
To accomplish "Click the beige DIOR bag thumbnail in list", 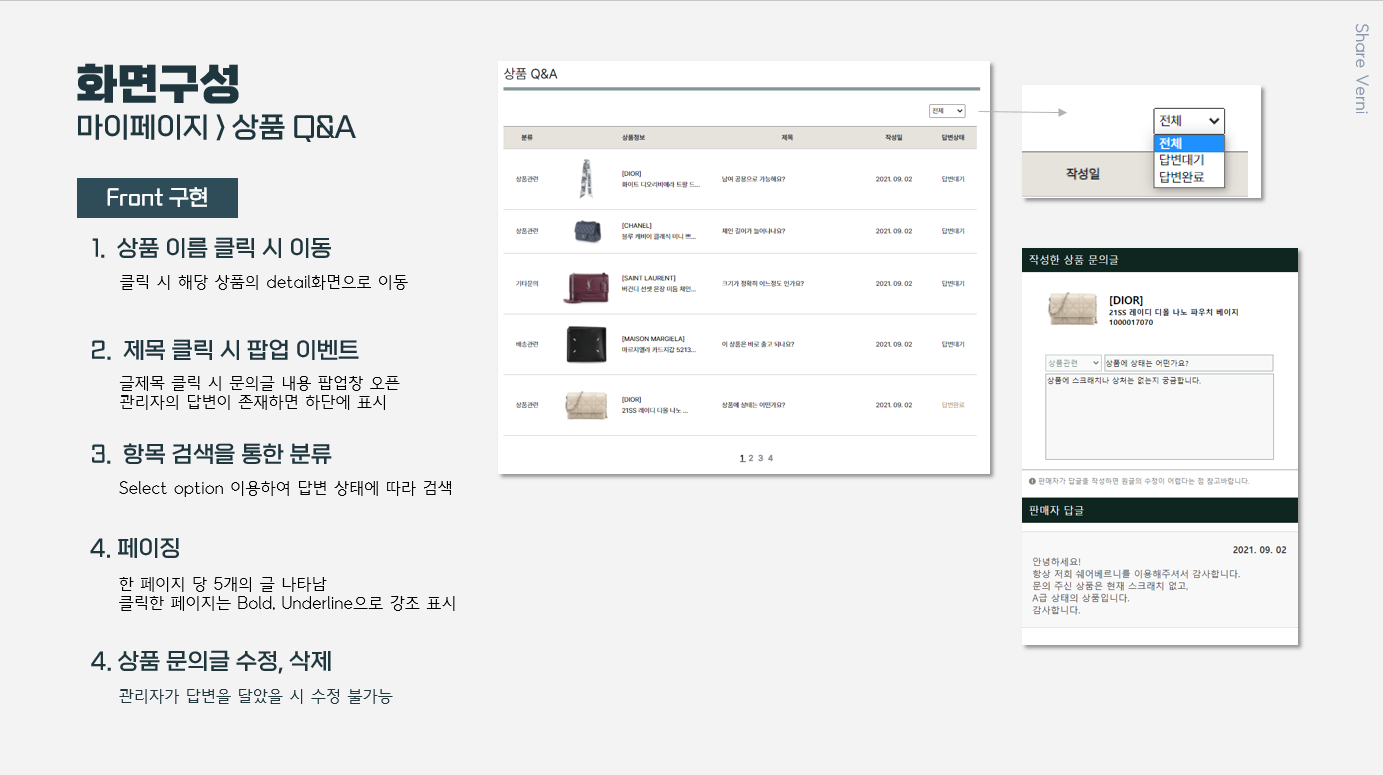I will [586, 405].
